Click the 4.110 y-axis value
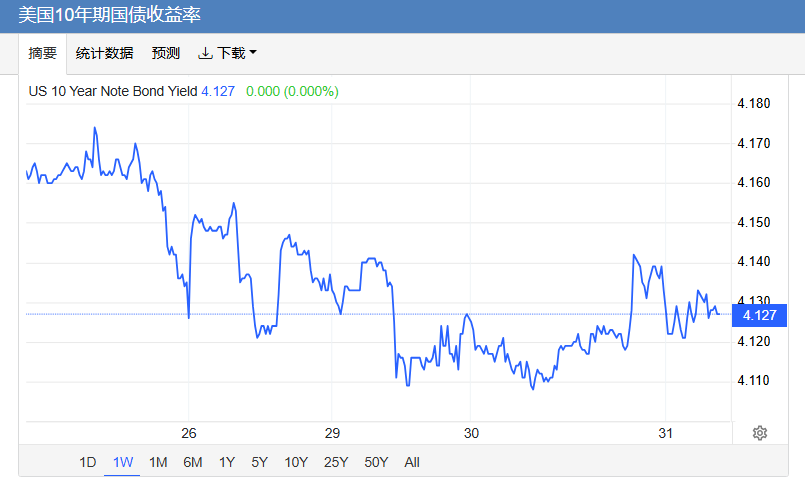Viewport: 805px width, 493px height. tap(754, 381)
